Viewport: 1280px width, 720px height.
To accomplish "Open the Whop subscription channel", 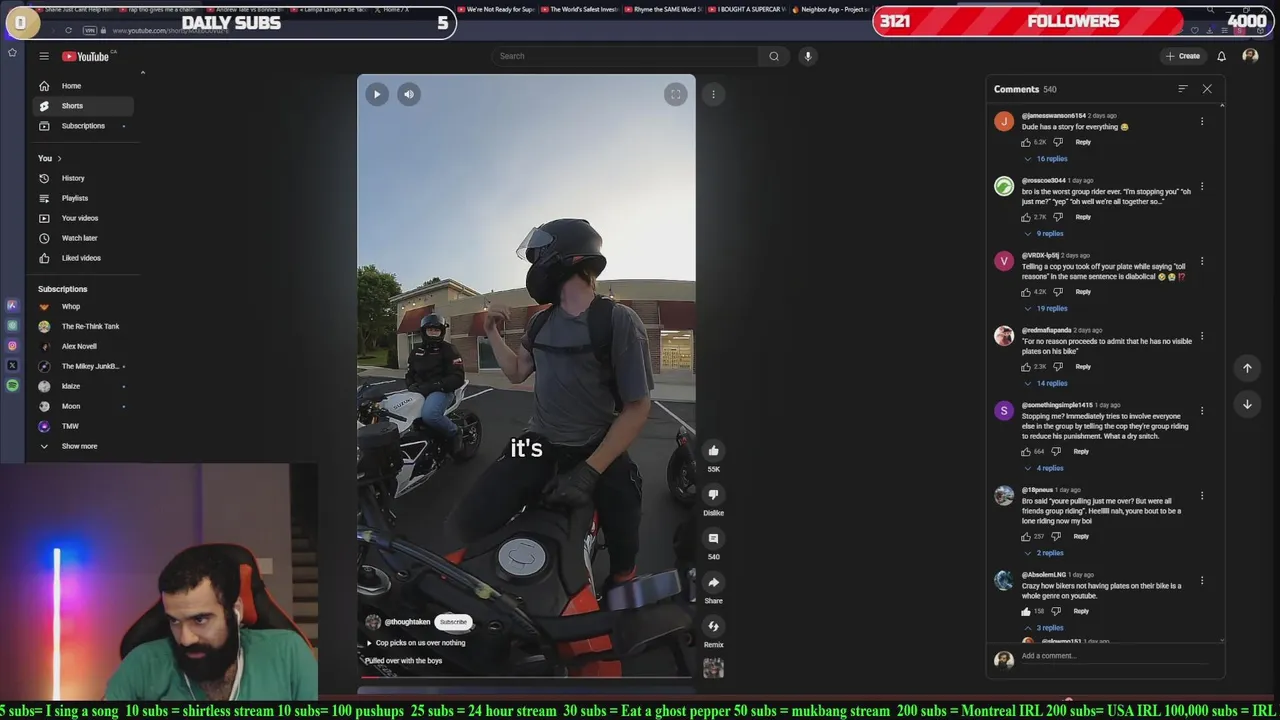I will click(81, 306).
